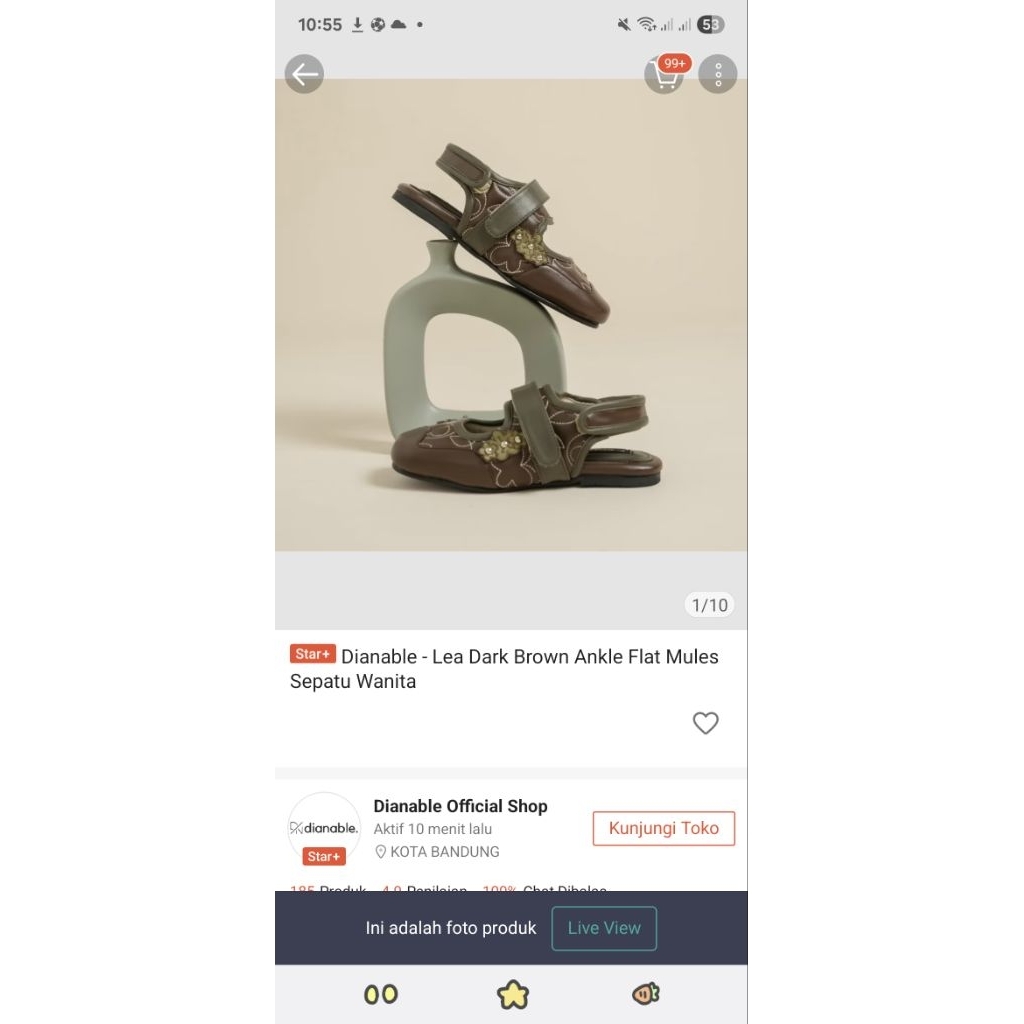Tap the shoe product image
This screenshot has width=1024, height=1024.
pyautogui.click(x=511, y=315)
